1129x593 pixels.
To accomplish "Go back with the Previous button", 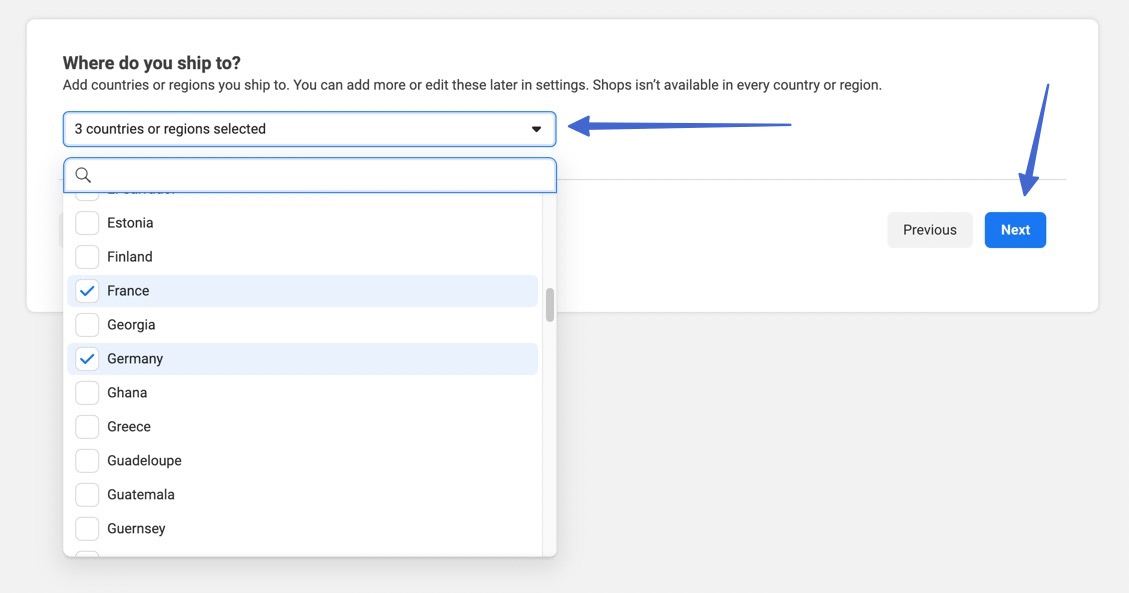I will [x=929, y=230].
